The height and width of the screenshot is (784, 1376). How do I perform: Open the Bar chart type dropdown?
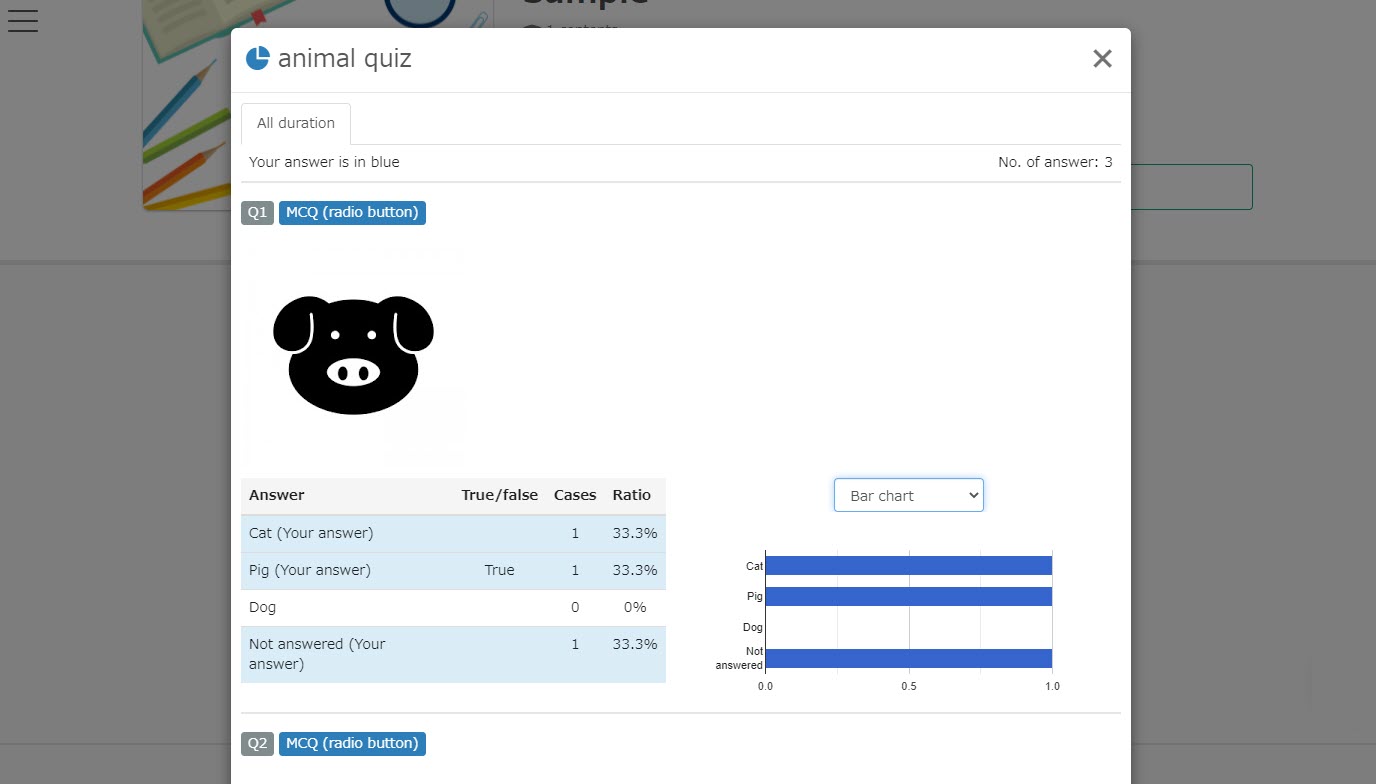click(908, 495)
